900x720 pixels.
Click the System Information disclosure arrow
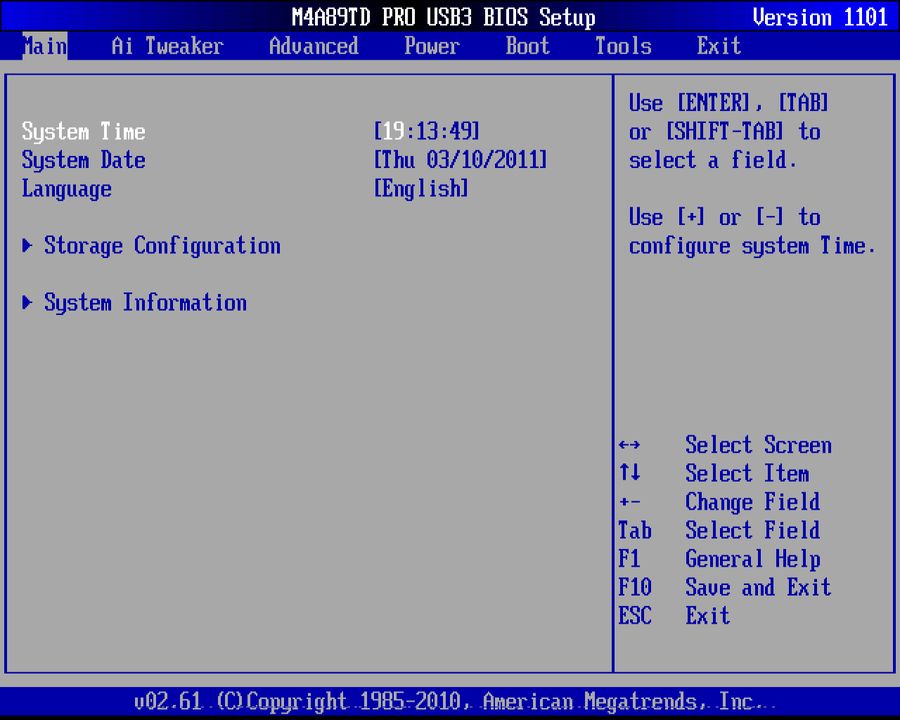click(x=27, y=303)
